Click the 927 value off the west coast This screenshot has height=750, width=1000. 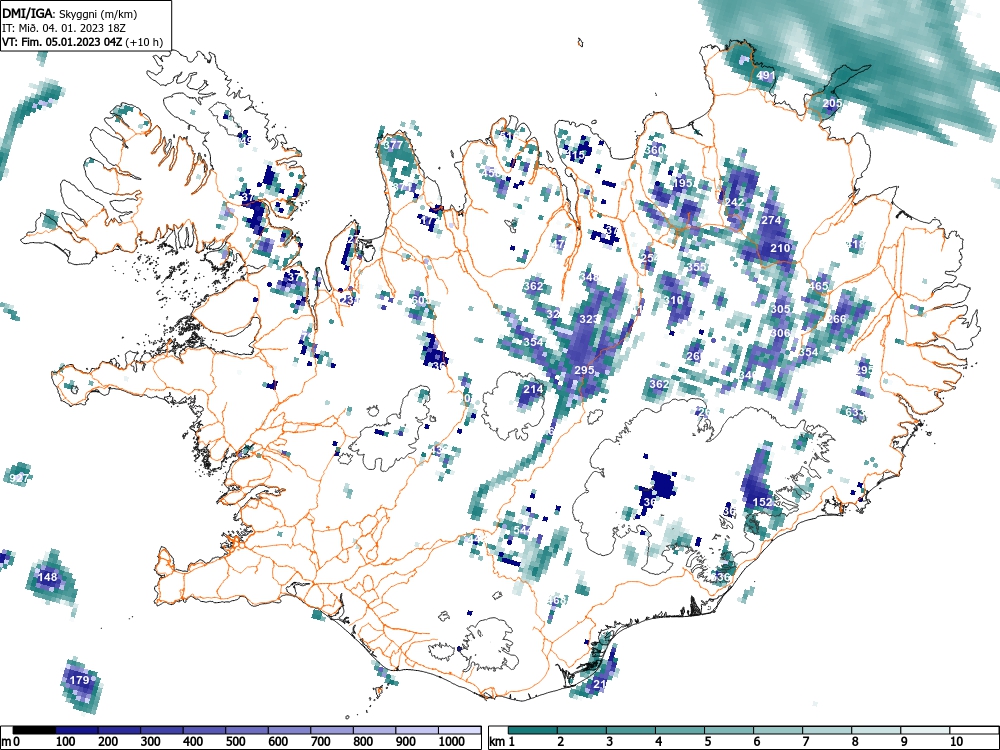19,478
